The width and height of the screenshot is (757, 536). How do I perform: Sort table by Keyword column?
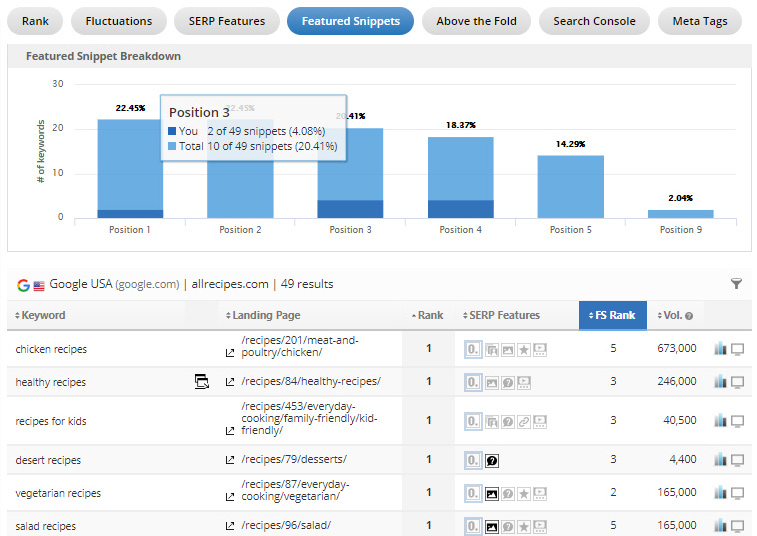click(x=43, y=315)
